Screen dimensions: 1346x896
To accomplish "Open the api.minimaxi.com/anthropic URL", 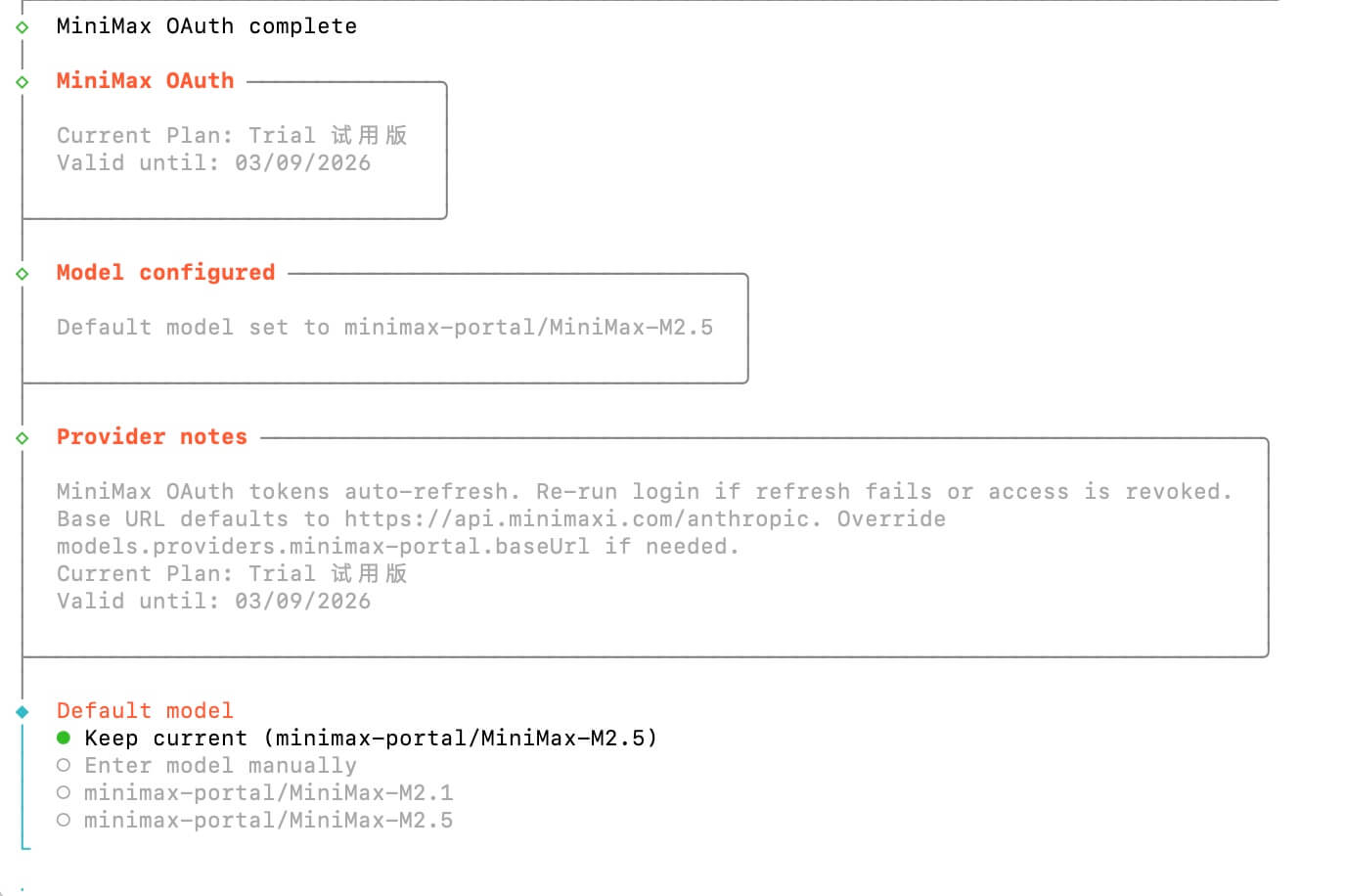I will pos(582,519).
